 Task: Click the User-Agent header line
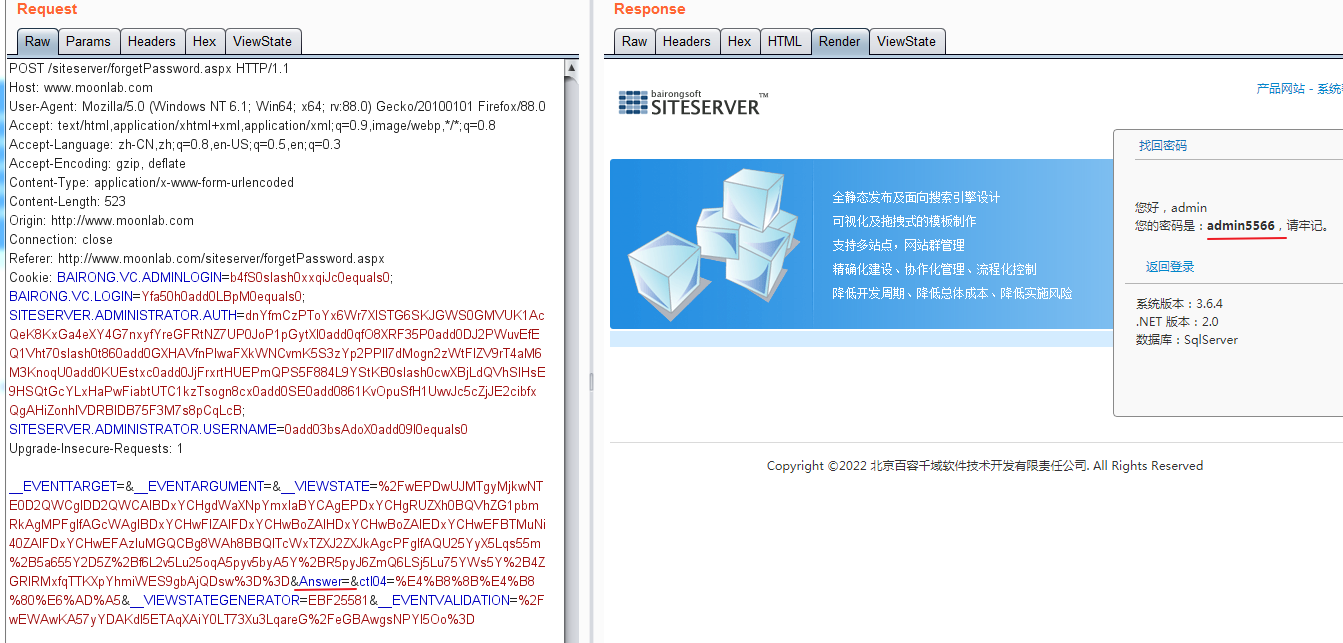coord(277,106)
